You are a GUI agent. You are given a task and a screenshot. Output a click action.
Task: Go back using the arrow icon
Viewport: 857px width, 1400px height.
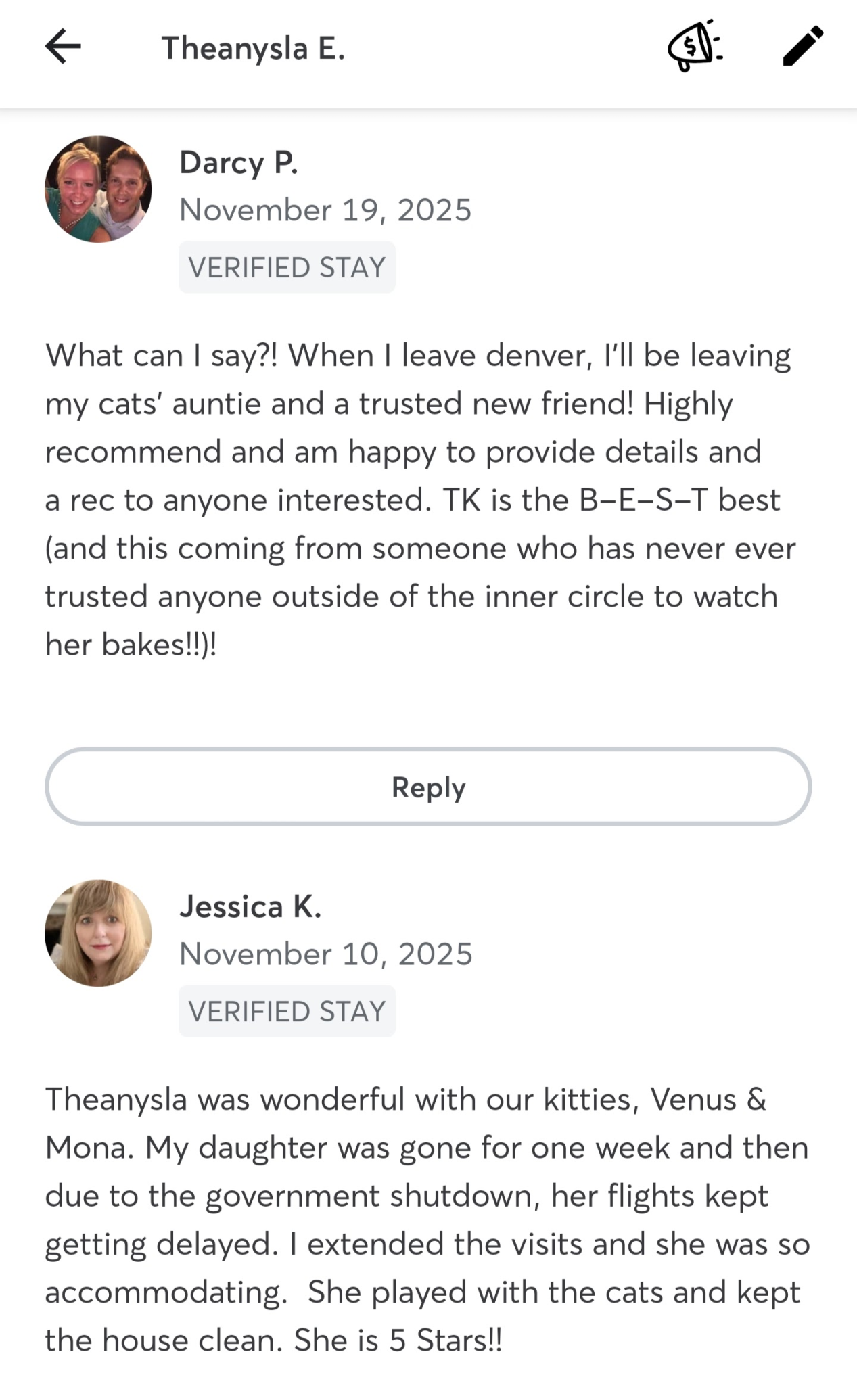[64, 47]
